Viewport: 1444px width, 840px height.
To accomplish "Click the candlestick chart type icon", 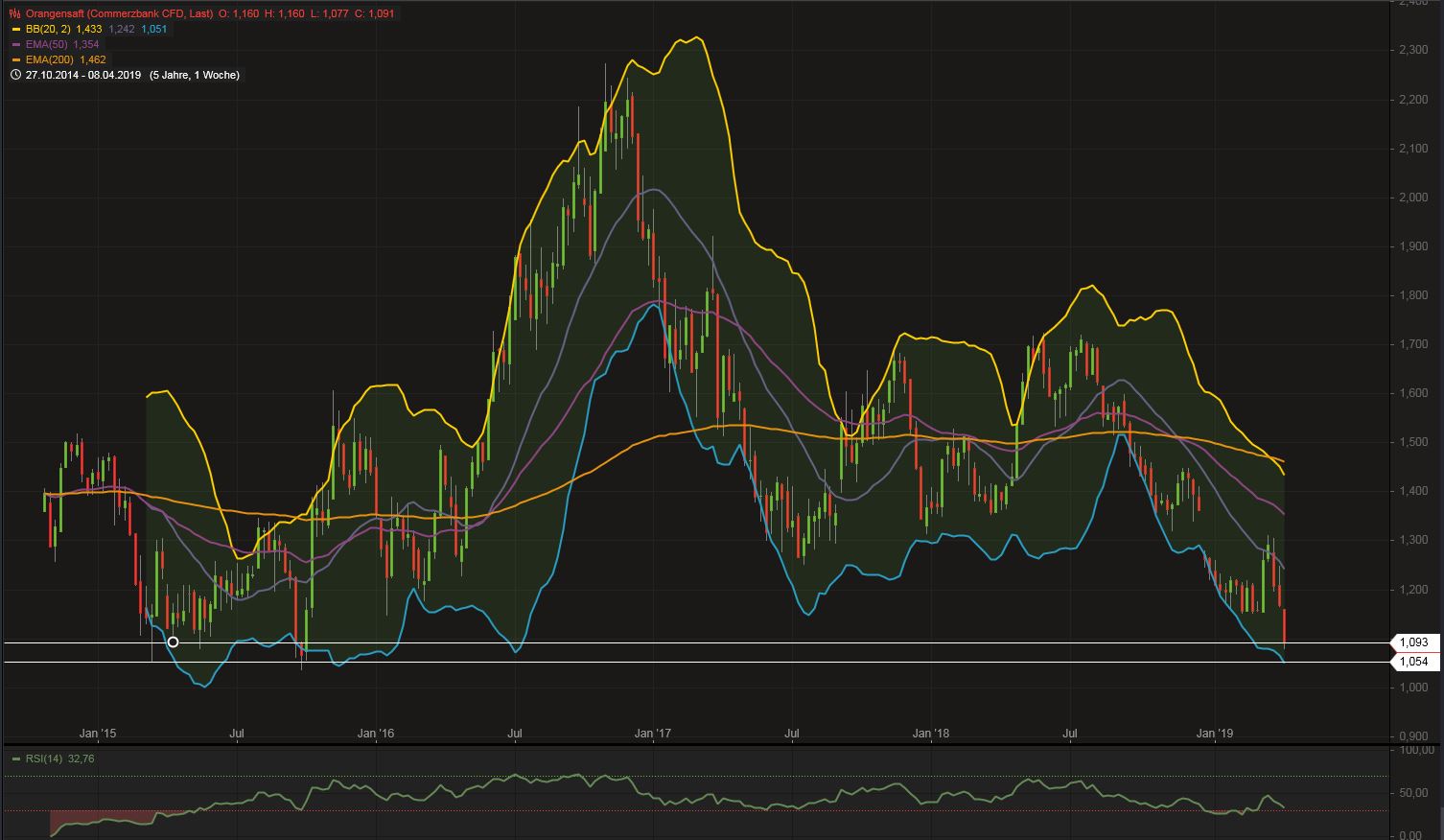I will pyautogui.click(x=14, y=13).
